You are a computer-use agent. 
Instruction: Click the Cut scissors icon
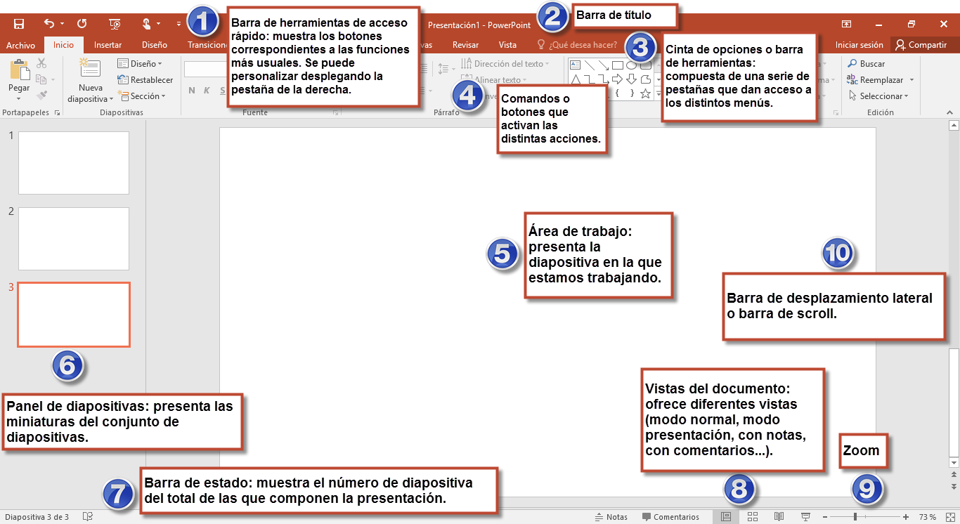click(x=42, y=63)
